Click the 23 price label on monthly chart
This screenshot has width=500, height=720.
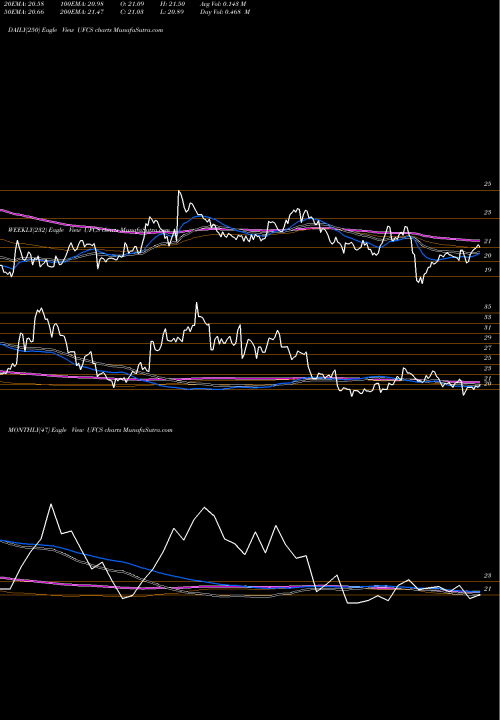point(488,575)
